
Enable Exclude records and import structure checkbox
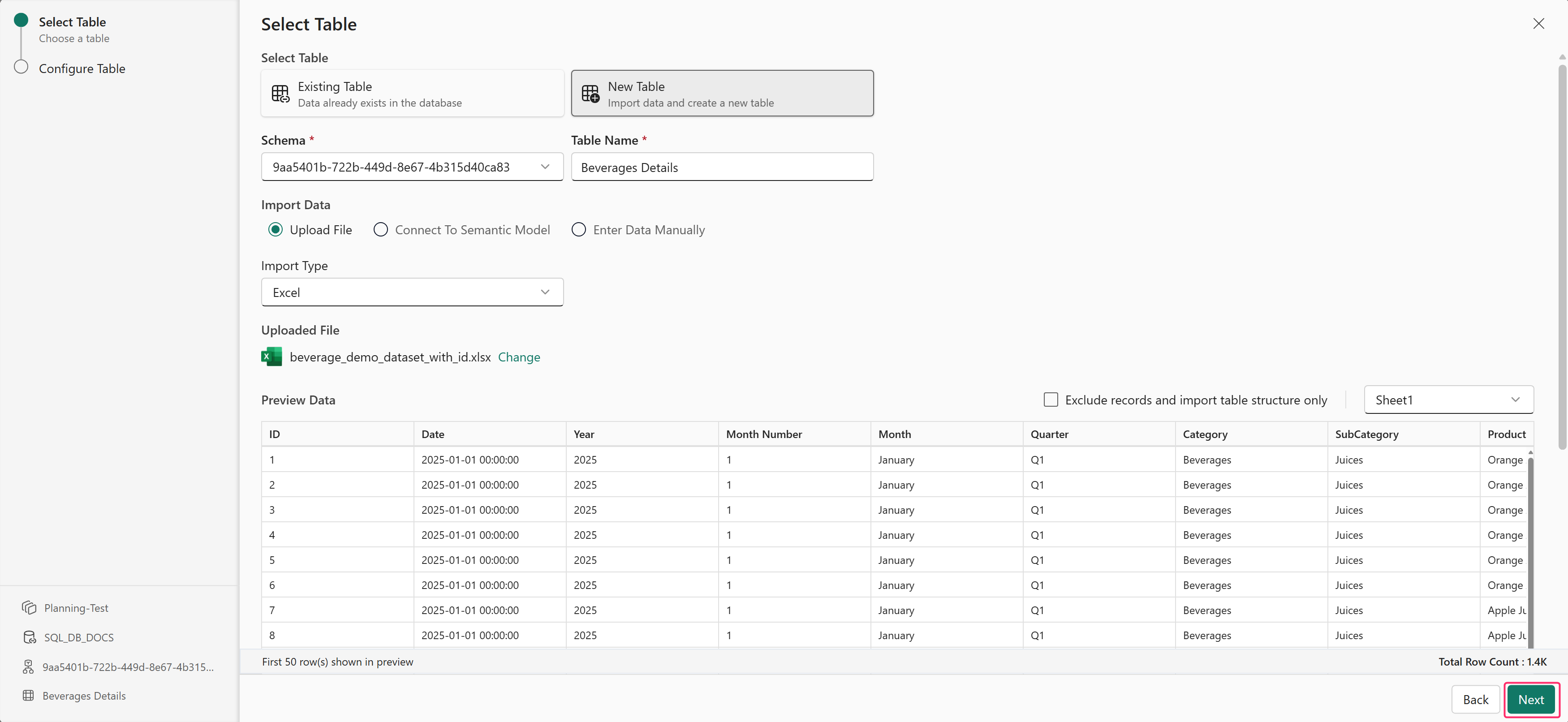1051,400
